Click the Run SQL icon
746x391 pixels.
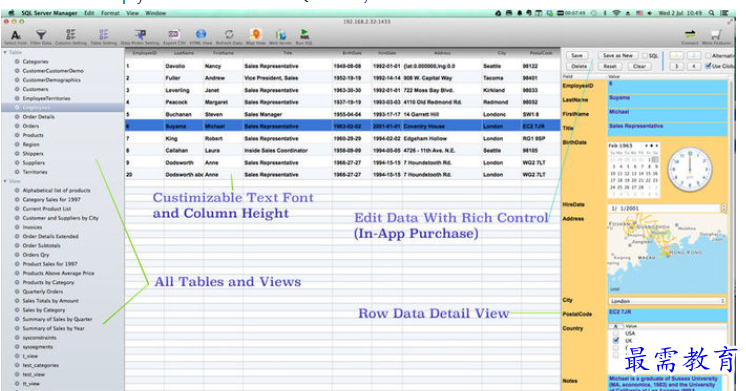[304, 34]
